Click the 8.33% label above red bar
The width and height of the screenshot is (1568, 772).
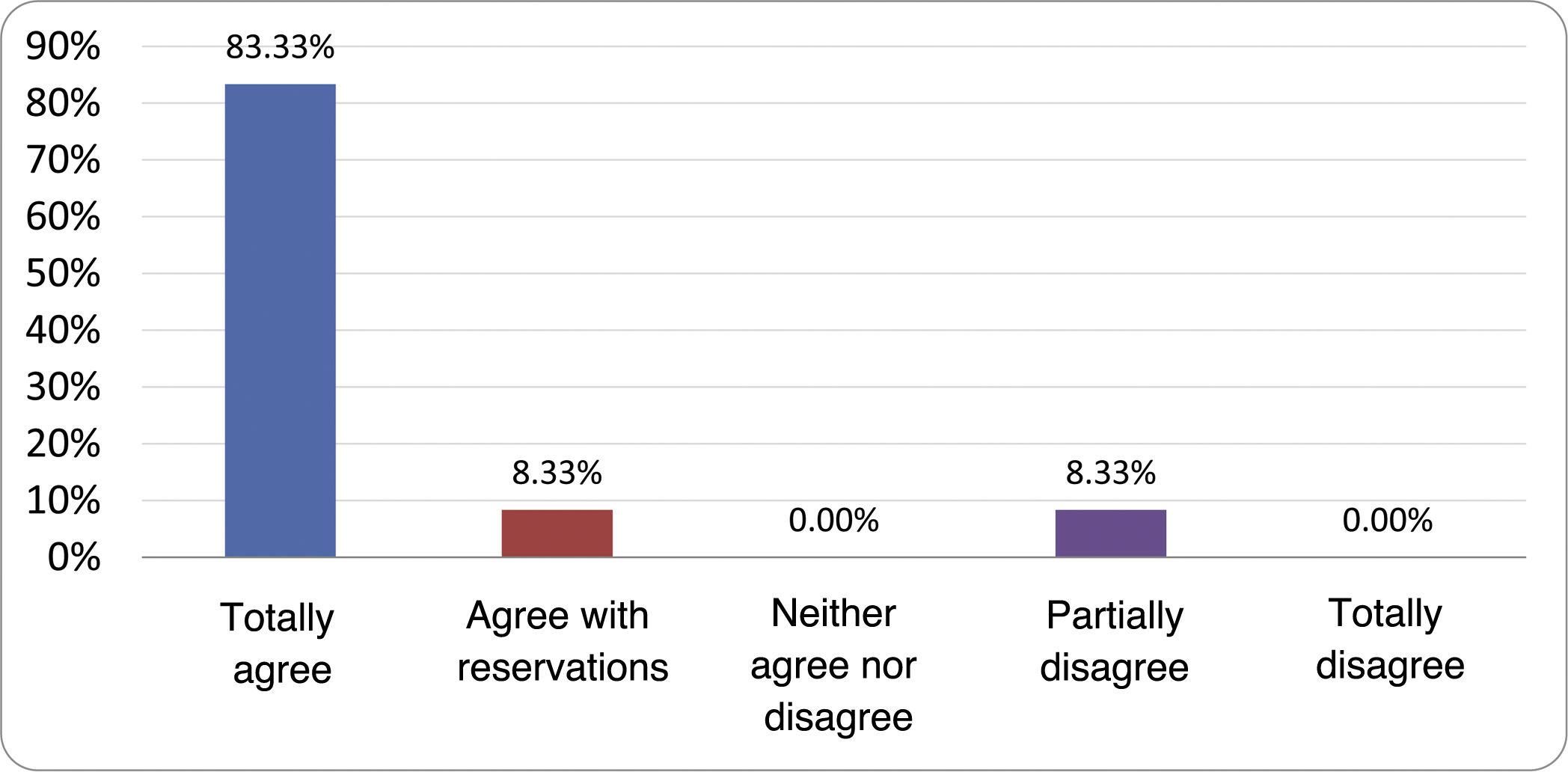pos(557,473)
